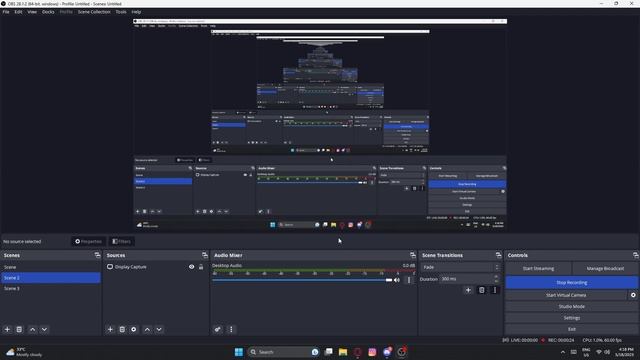Open advanced audio properties gears icon
This screenshot has height=360, width=640.
click(x=218, y=329)
